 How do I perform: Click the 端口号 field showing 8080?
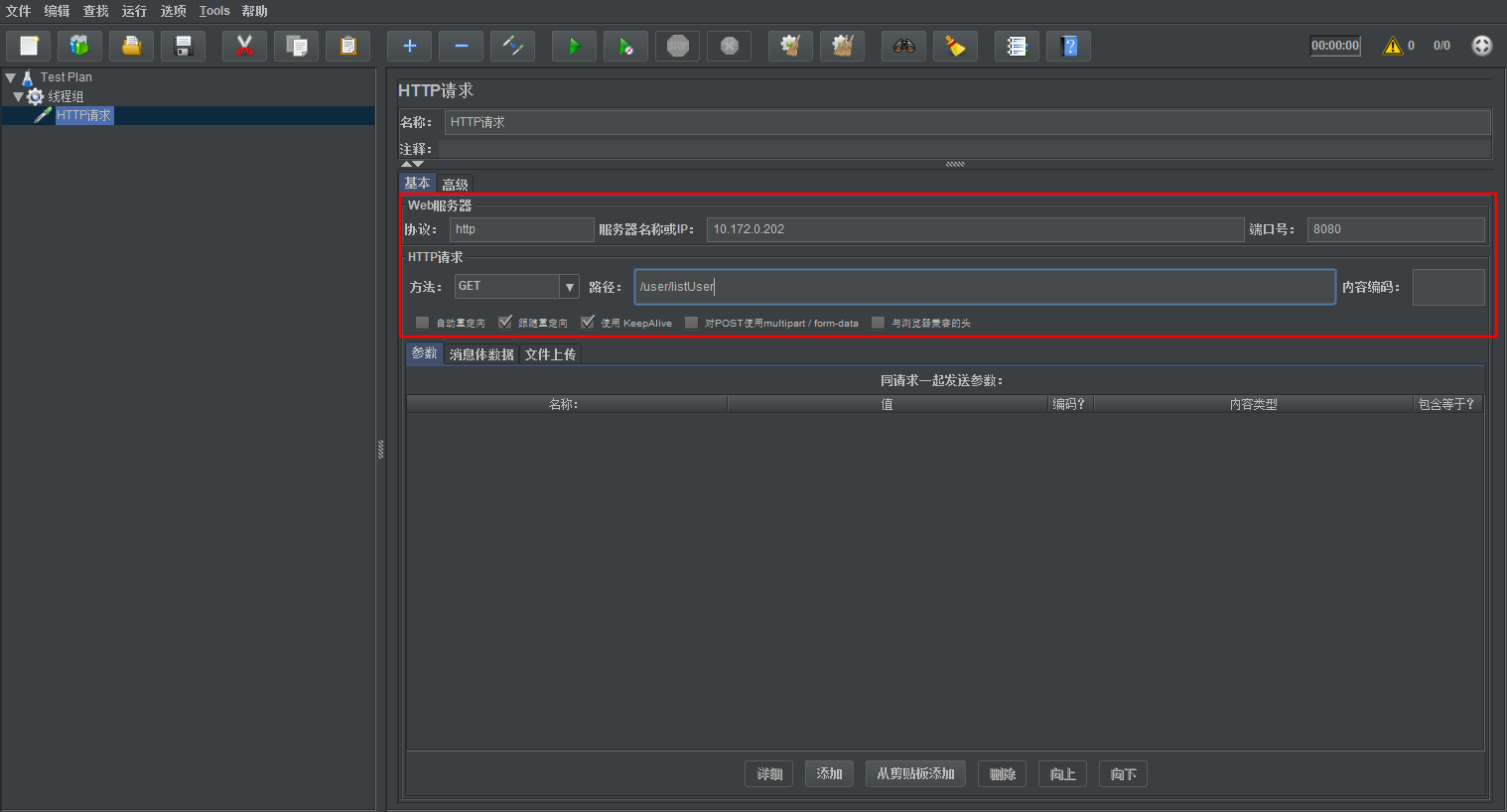1396,229
